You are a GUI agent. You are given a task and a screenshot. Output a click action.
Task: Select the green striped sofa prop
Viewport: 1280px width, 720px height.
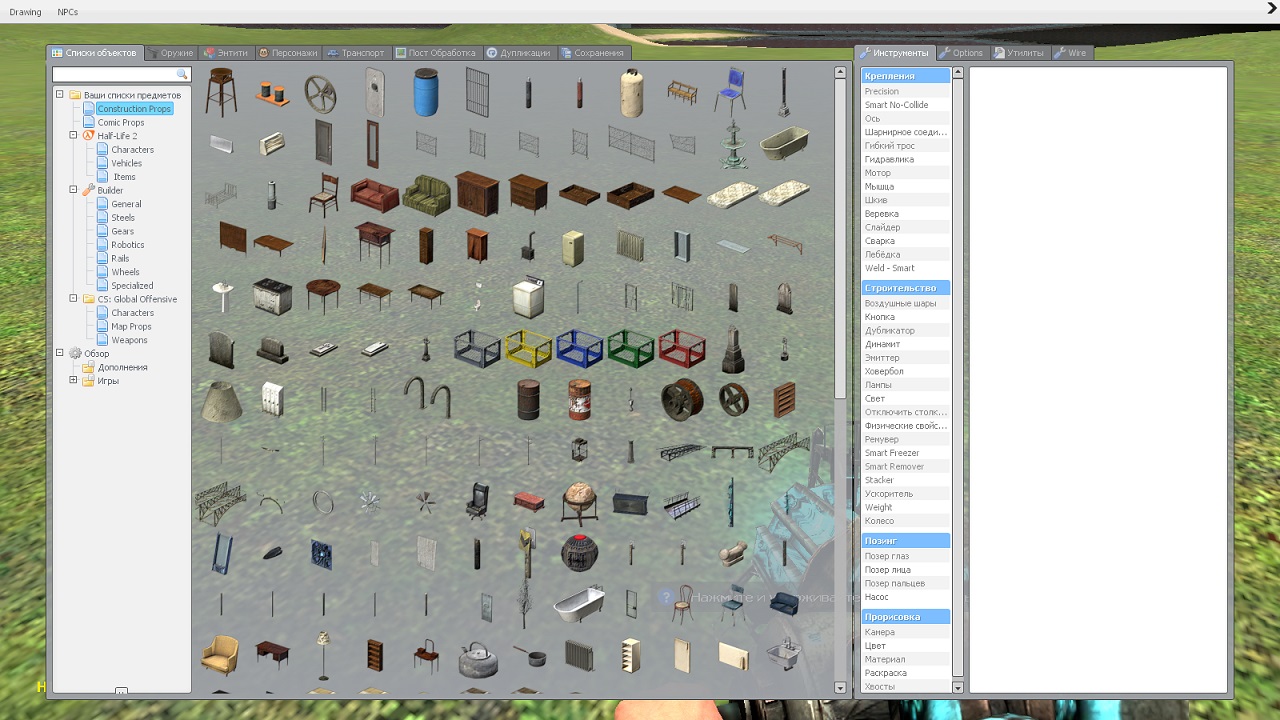pyautogui.click(x=426, y=194)
